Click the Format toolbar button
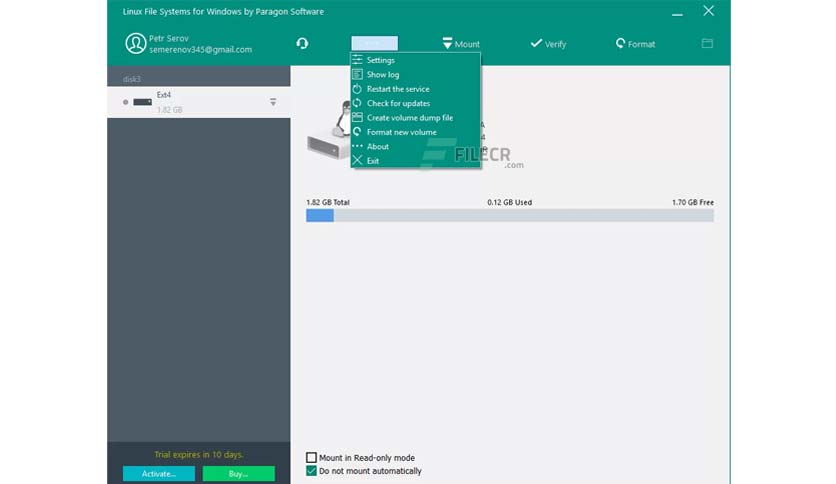This screenshot has width=836, height=484. (x=635, y=44)
